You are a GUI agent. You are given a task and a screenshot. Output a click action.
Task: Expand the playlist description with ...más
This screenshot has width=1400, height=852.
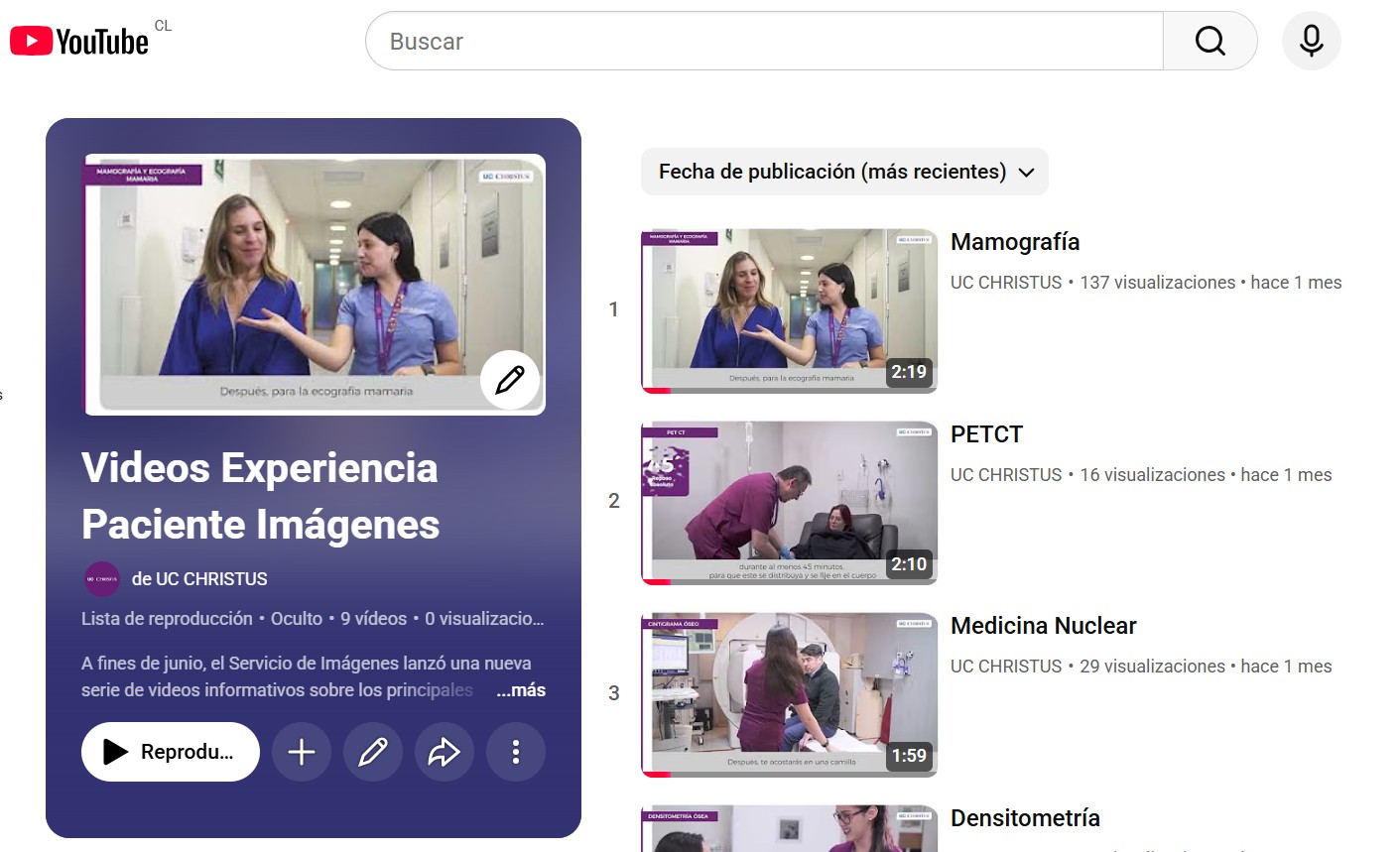coord(521,690)
